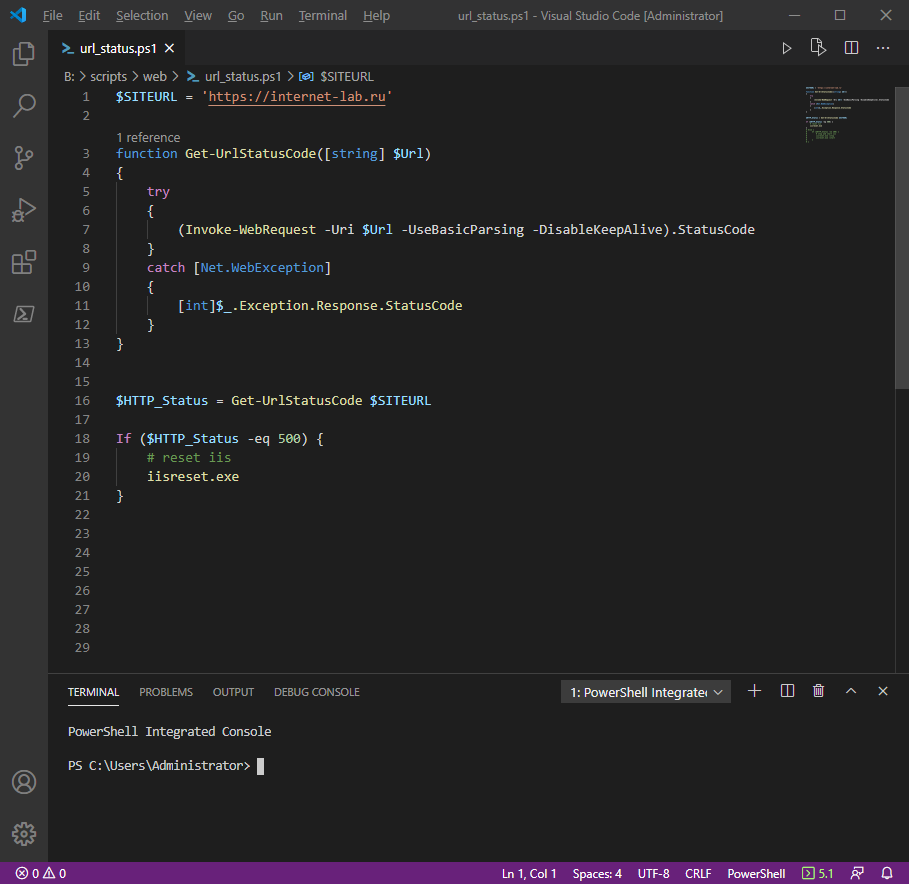Maximize the terminal panel size
Image resolution: width=909 pixels, height=884 pixels.
click(x=851, y=691)
